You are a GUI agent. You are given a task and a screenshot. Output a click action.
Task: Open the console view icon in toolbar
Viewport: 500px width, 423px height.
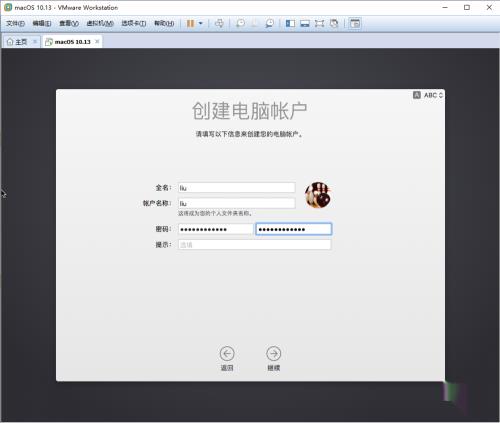355,23
